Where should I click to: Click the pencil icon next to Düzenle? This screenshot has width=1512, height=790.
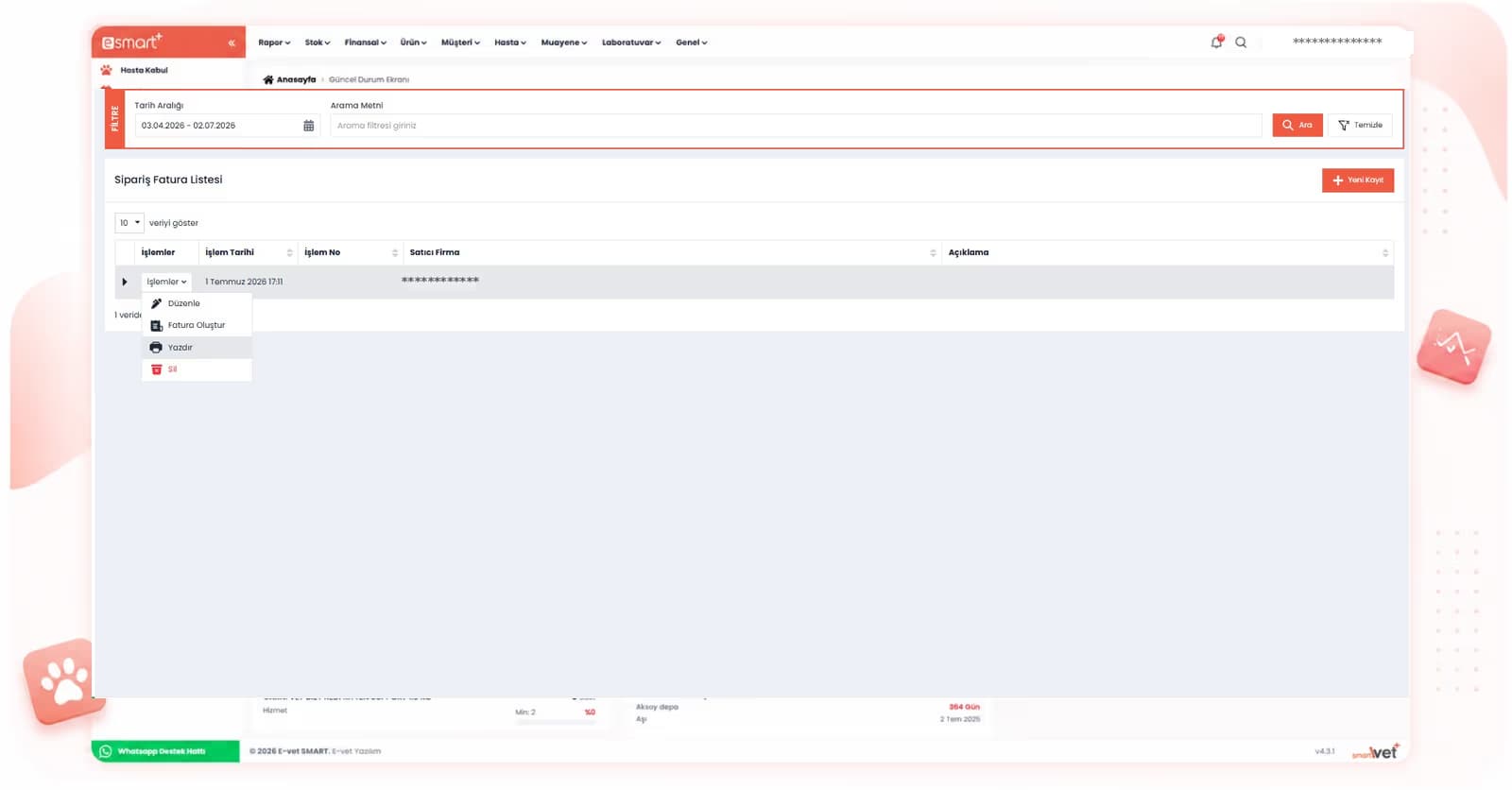[156, 303]
